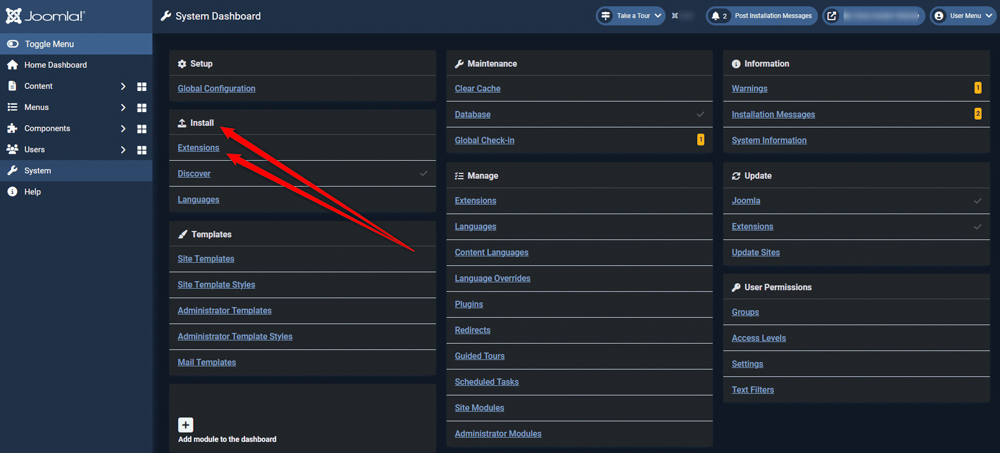Open the Take a Tour dropdown
The height and width of the screenshot is (453, 1000).
click(x=630, y=16)
